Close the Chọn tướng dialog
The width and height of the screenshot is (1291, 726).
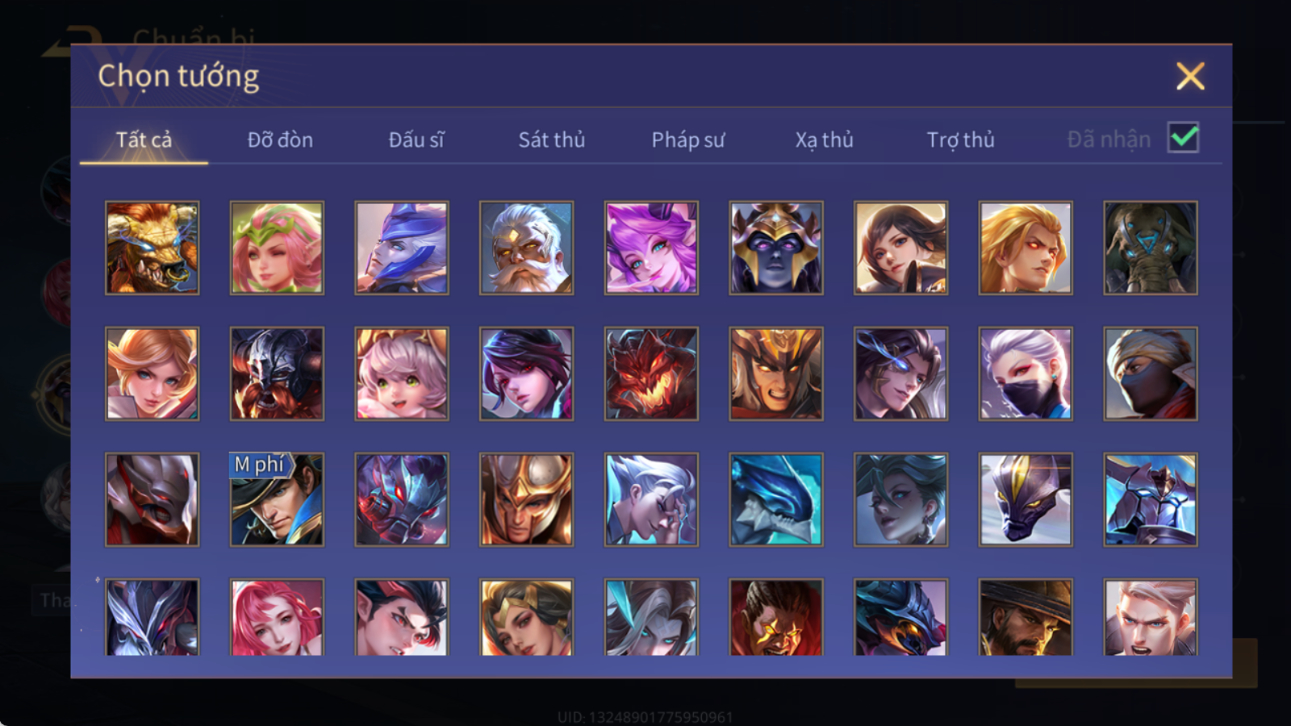click(1190, 76)
